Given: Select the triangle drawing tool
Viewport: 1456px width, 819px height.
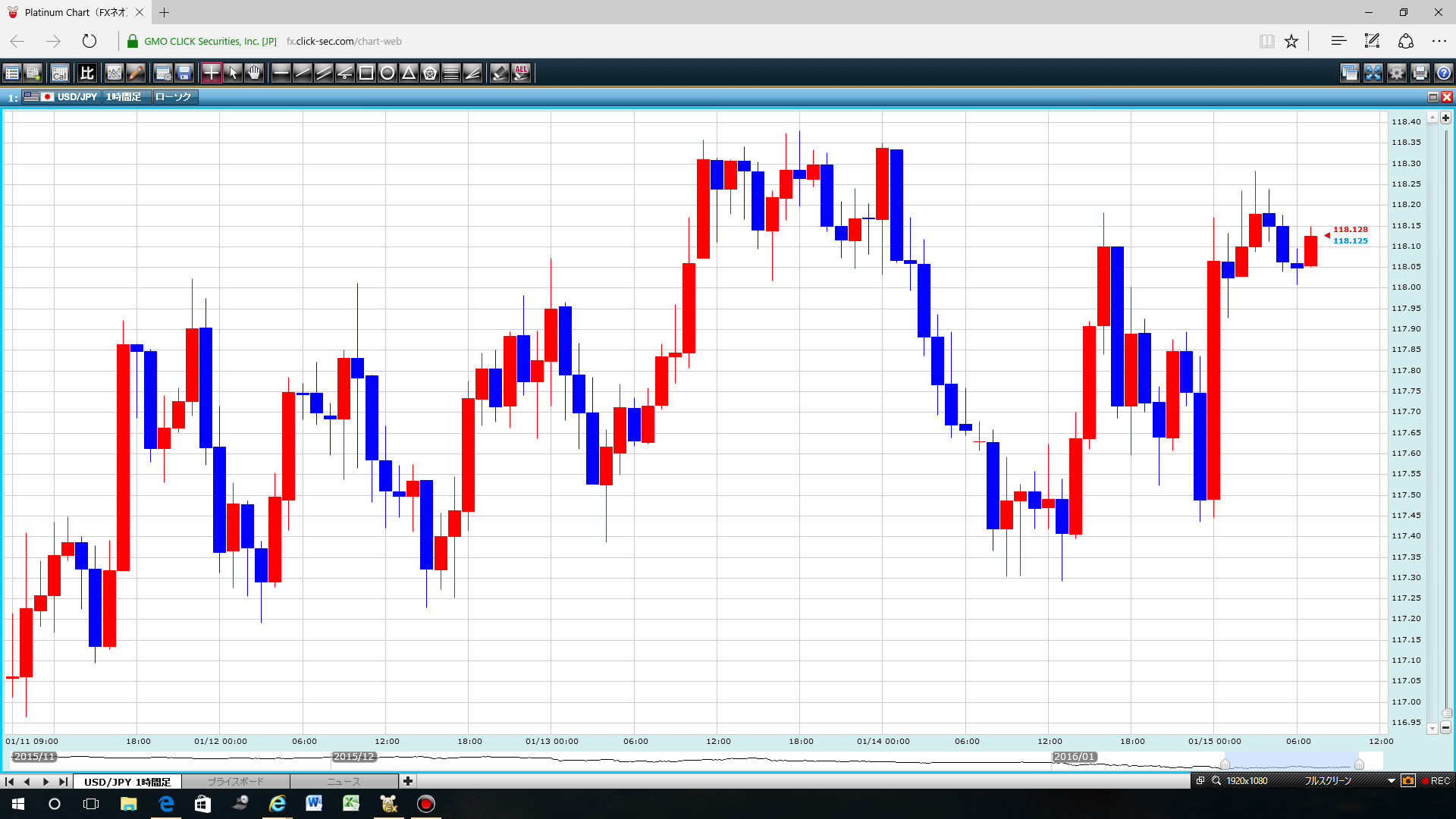Looking at the screenshot, I should point(408,73).
